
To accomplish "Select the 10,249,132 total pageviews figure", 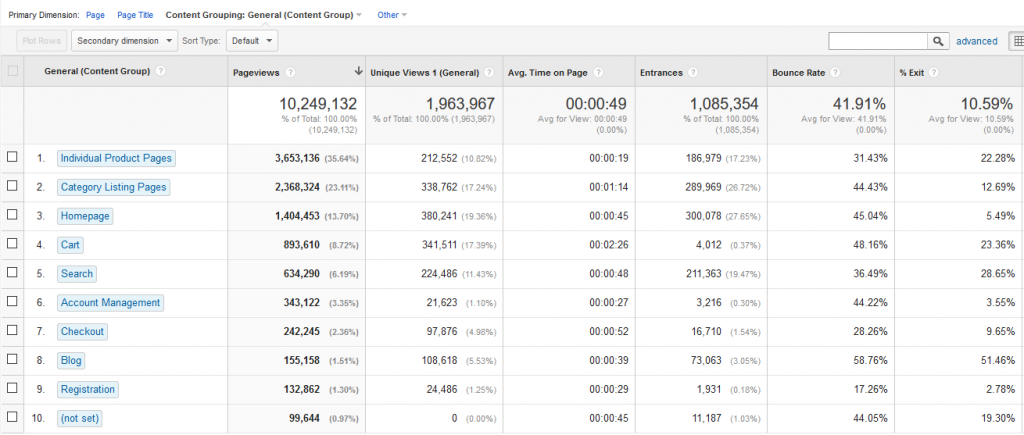I will [318, 104].
